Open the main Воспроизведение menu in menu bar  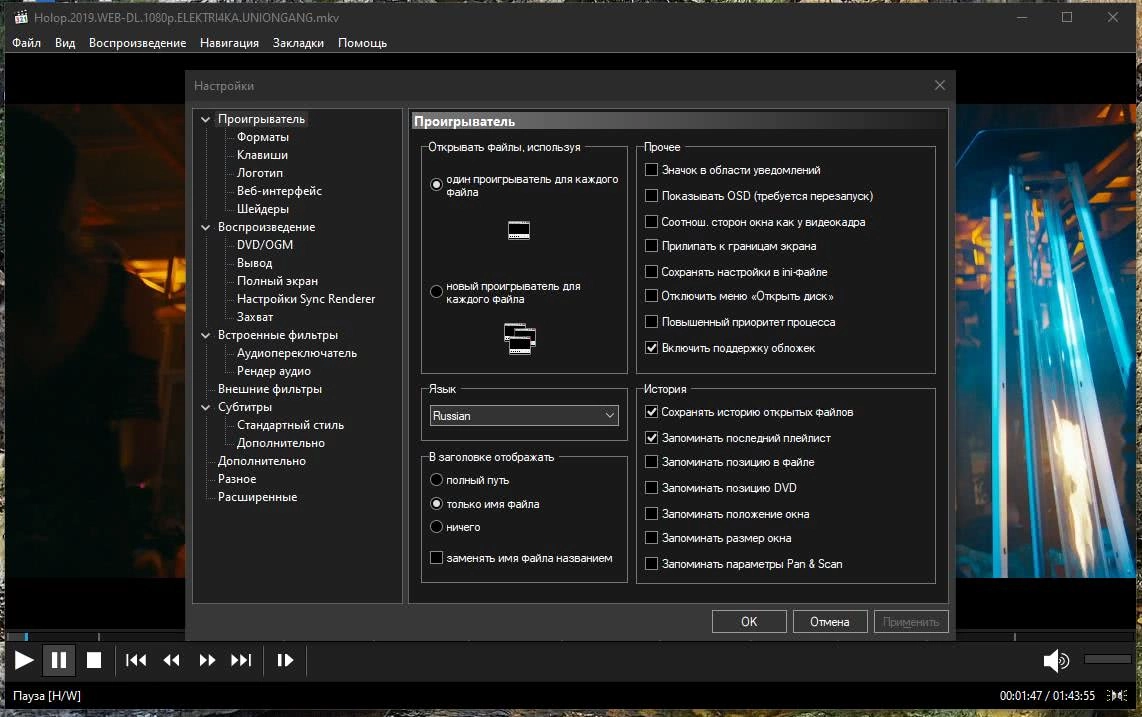(x=138, y=43)
